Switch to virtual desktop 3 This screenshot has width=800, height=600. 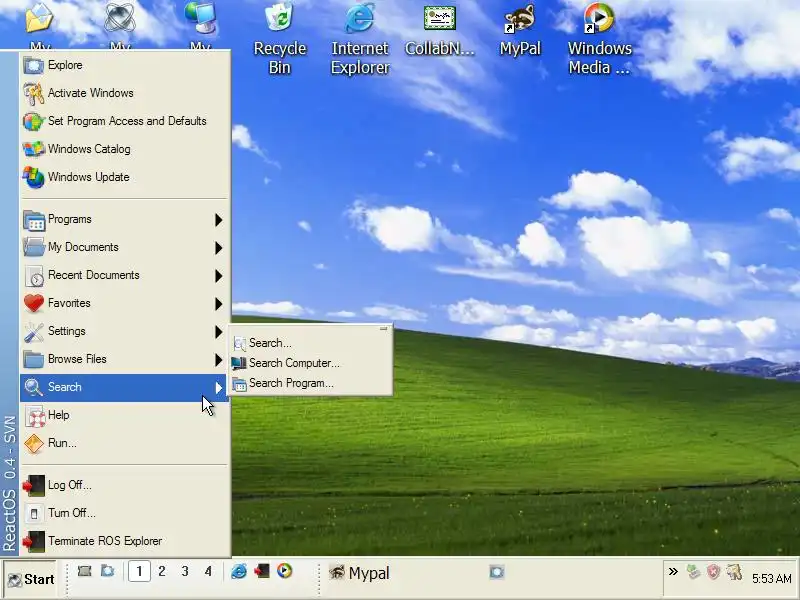coord(185,571)
